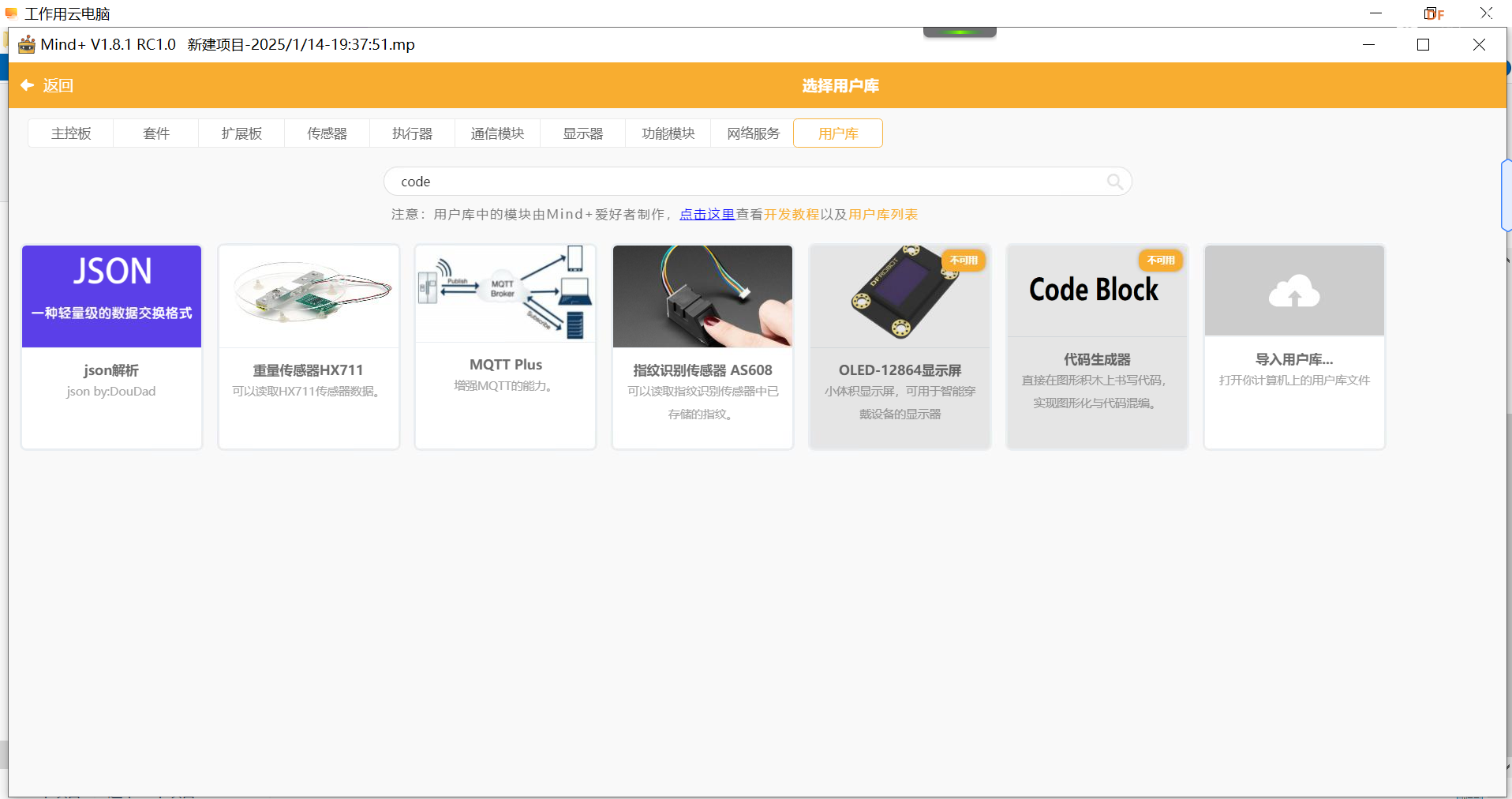Click the 增强MQTT的能力 description

[505, 386]
